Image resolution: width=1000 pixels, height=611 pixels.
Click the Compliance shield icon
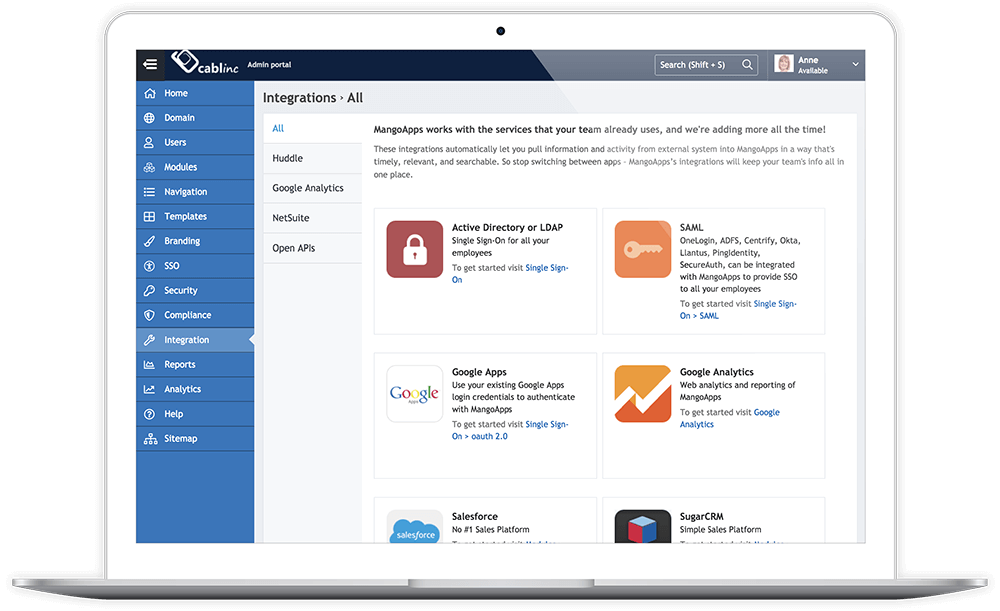tap(149, 315)
